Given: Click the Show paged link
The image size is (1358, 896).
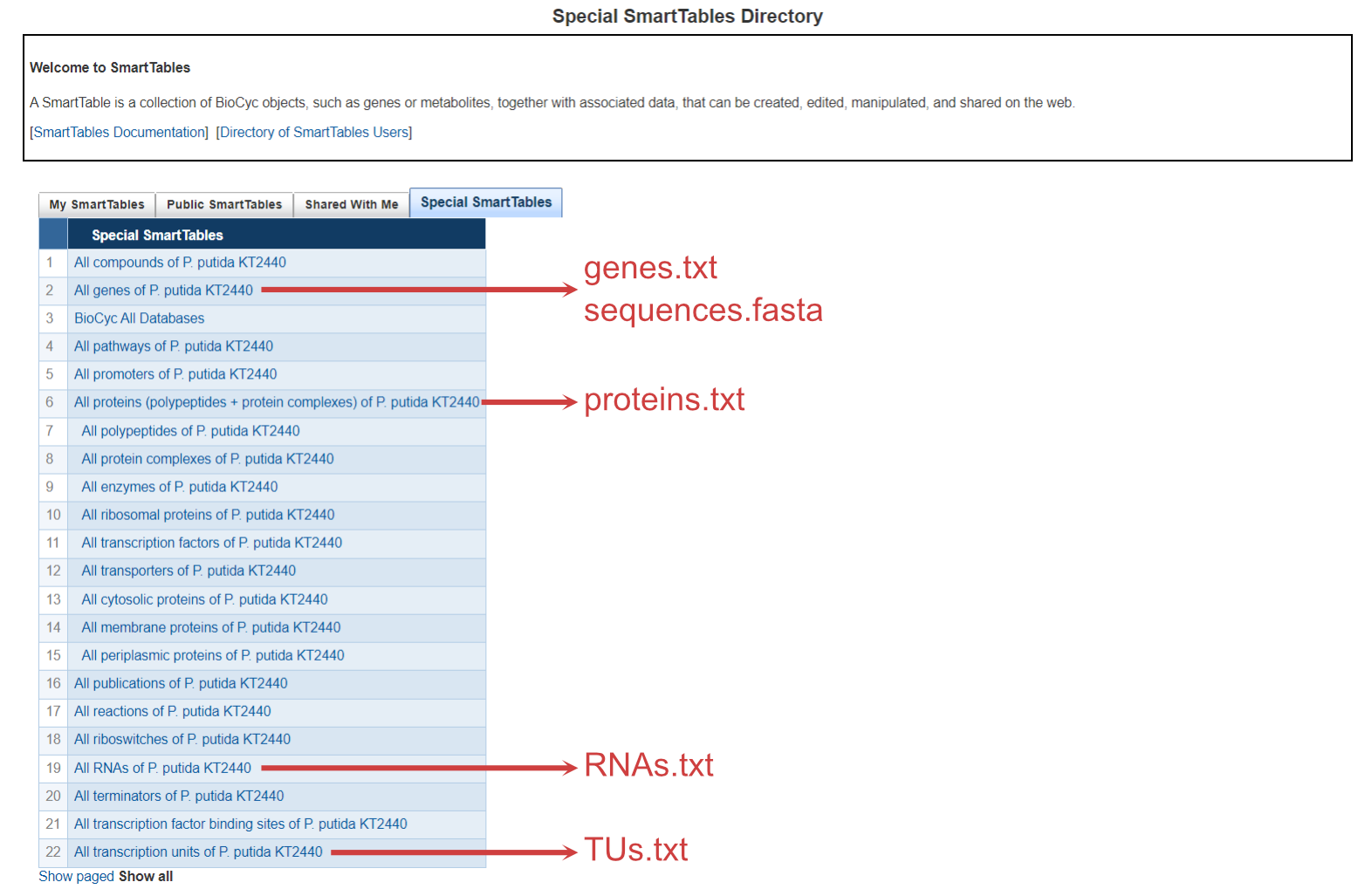Looking at the screenshot, I should click(76, 876).
